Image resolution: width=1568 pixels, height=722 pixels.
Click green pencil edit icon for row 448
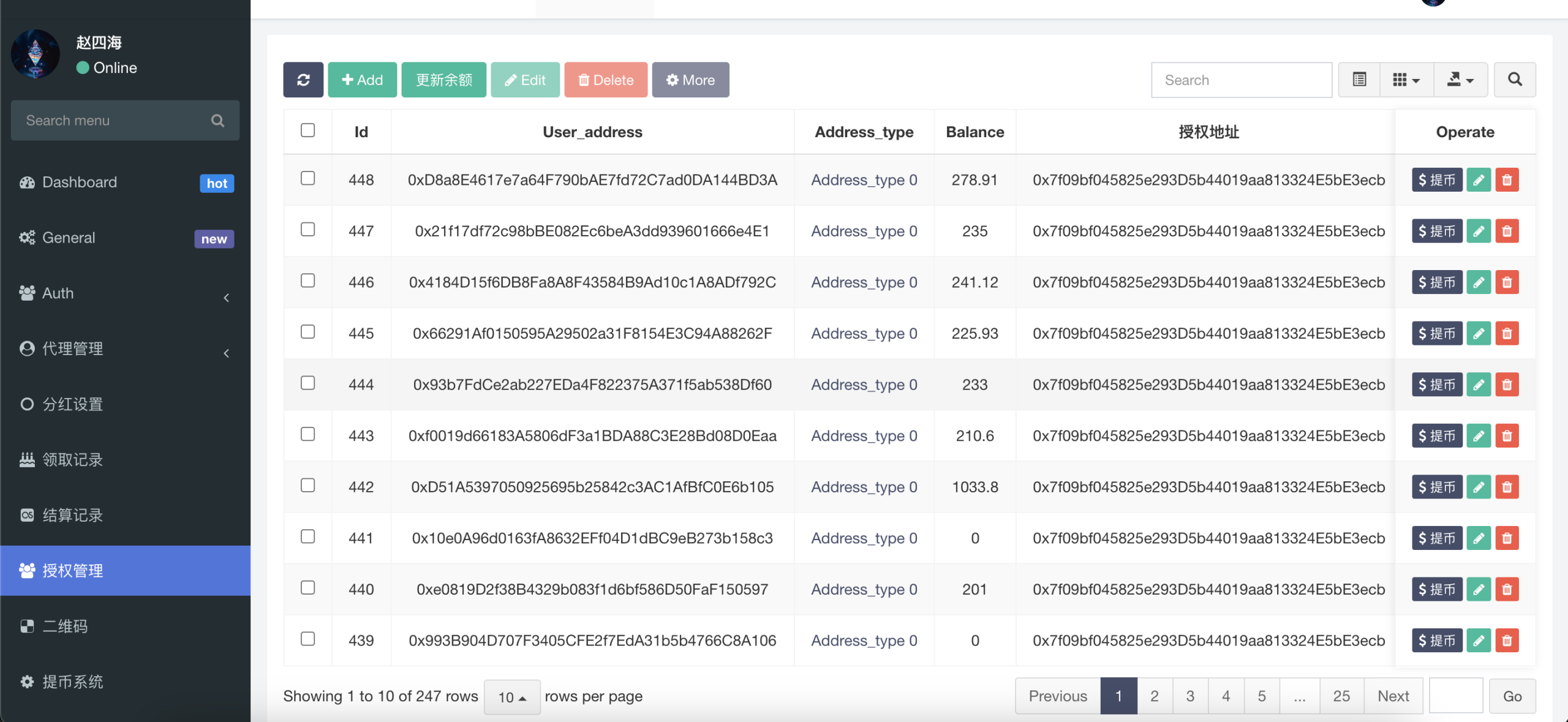[x=1479, y=180]
